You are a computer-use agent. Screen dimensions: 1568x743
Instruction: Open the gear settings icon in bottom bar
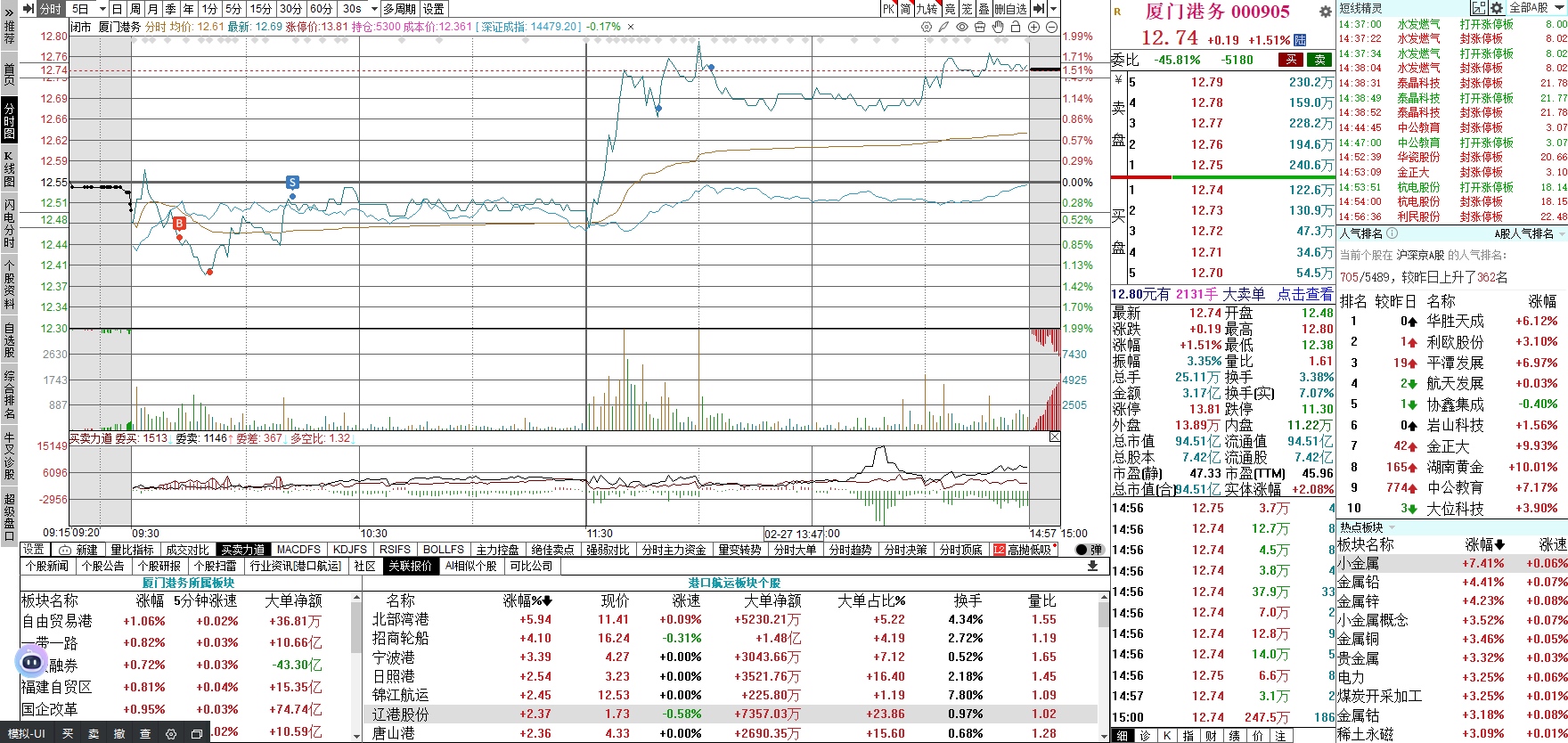pyautogui.click(x=171, y=734)
